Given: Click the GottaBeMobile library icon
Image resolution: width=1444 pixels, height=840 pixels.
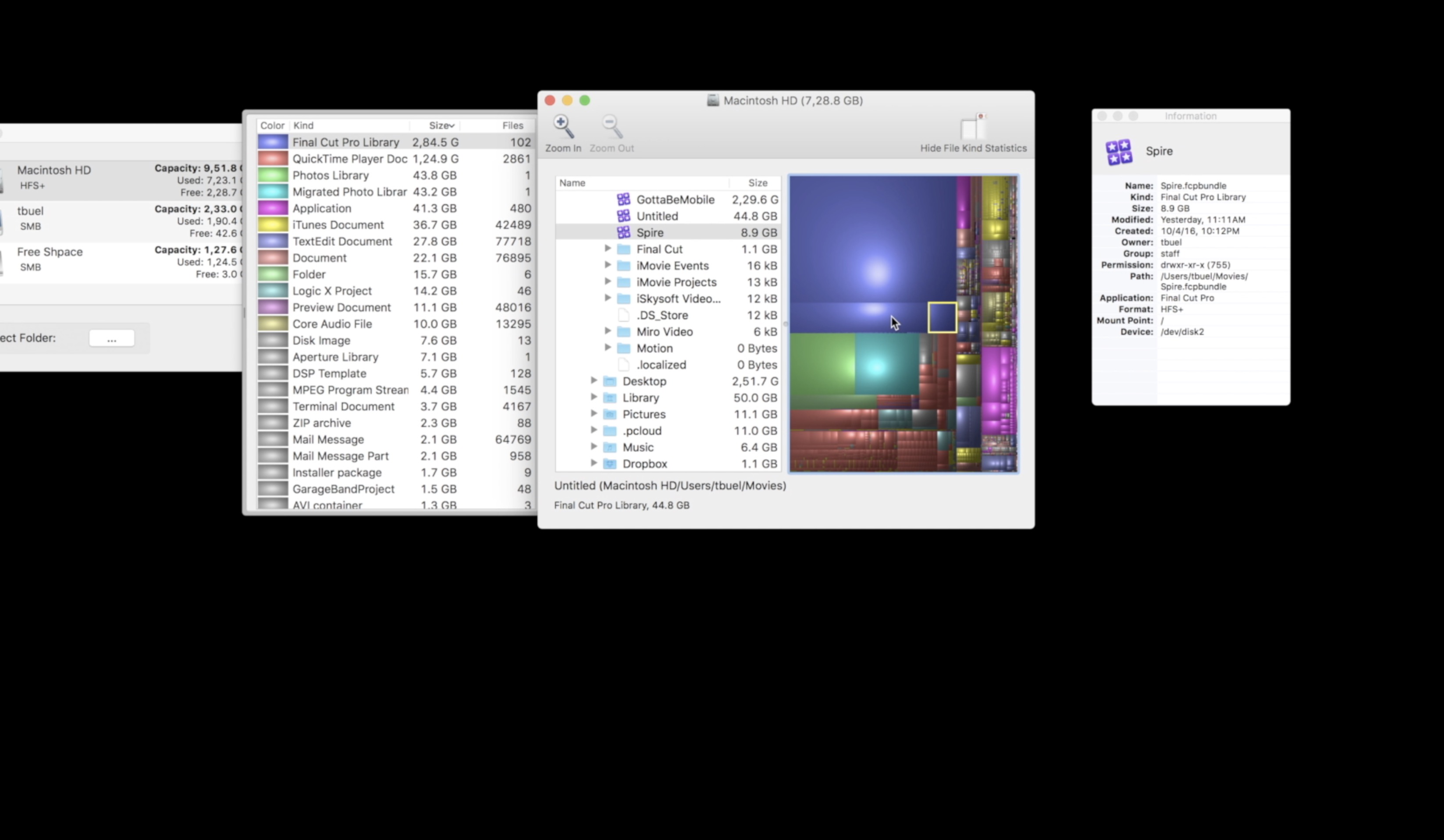Looking at the screenshot, I should (x=623, y=199).
